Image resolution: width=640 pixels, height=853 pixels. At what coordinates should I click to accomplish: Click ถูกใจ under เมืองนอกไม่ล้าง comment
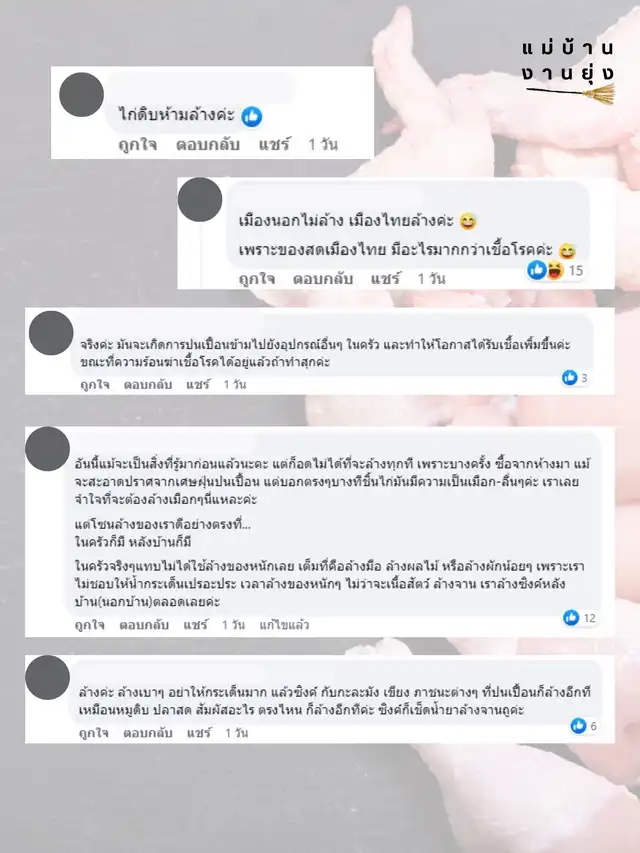(x=257, y=279)
